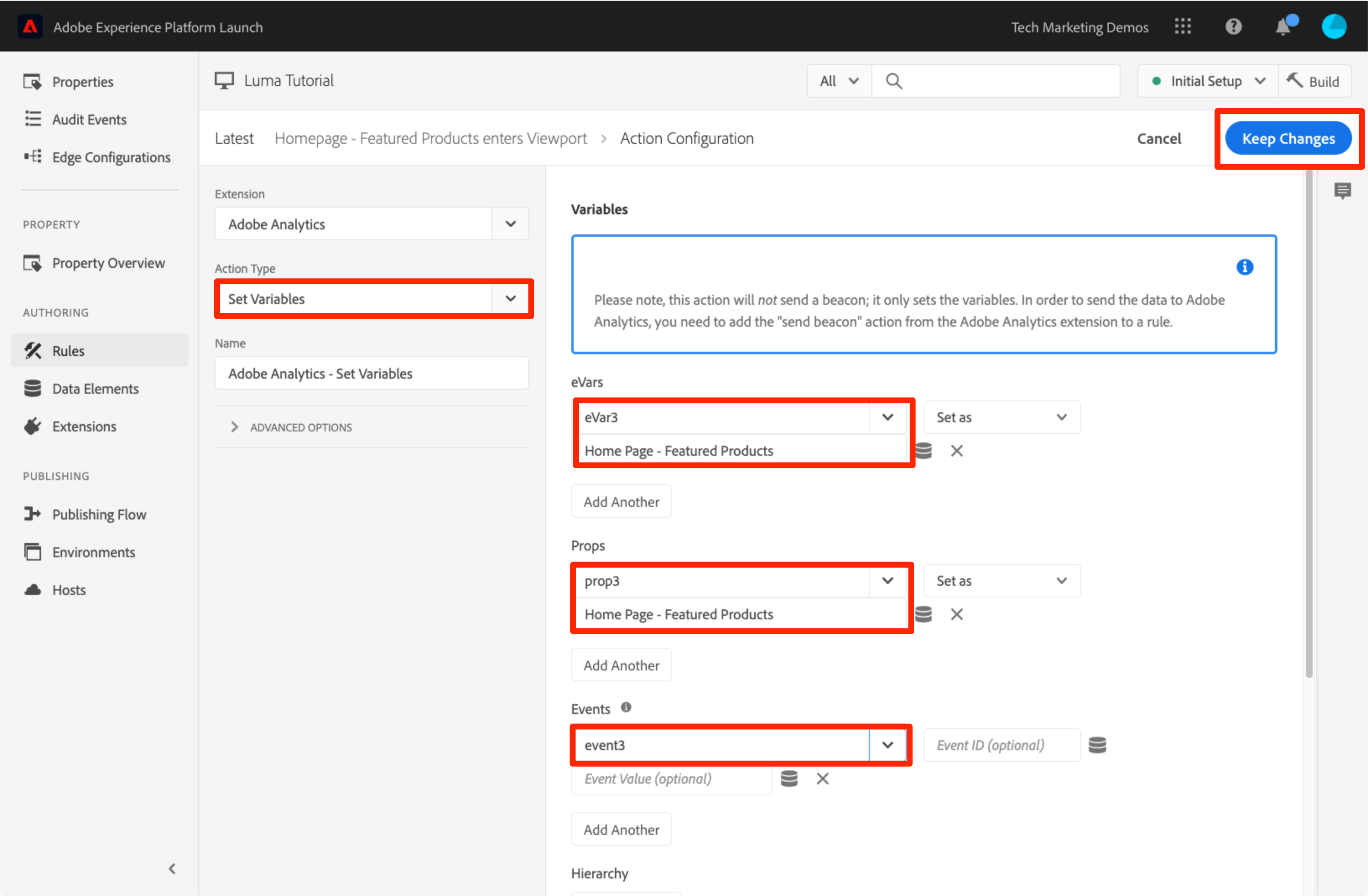The image size is (1368, 896).
Task: Click the blue info icon in Variables note
Action: 1244,267
